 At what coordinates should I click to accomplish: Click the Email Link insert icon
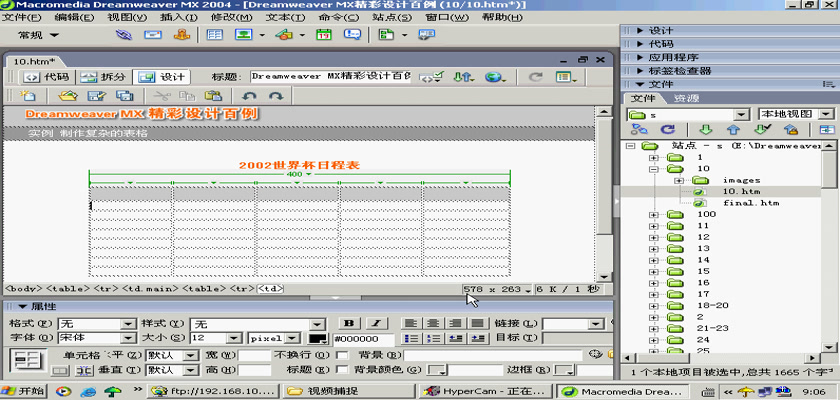(x=153, y=35)
